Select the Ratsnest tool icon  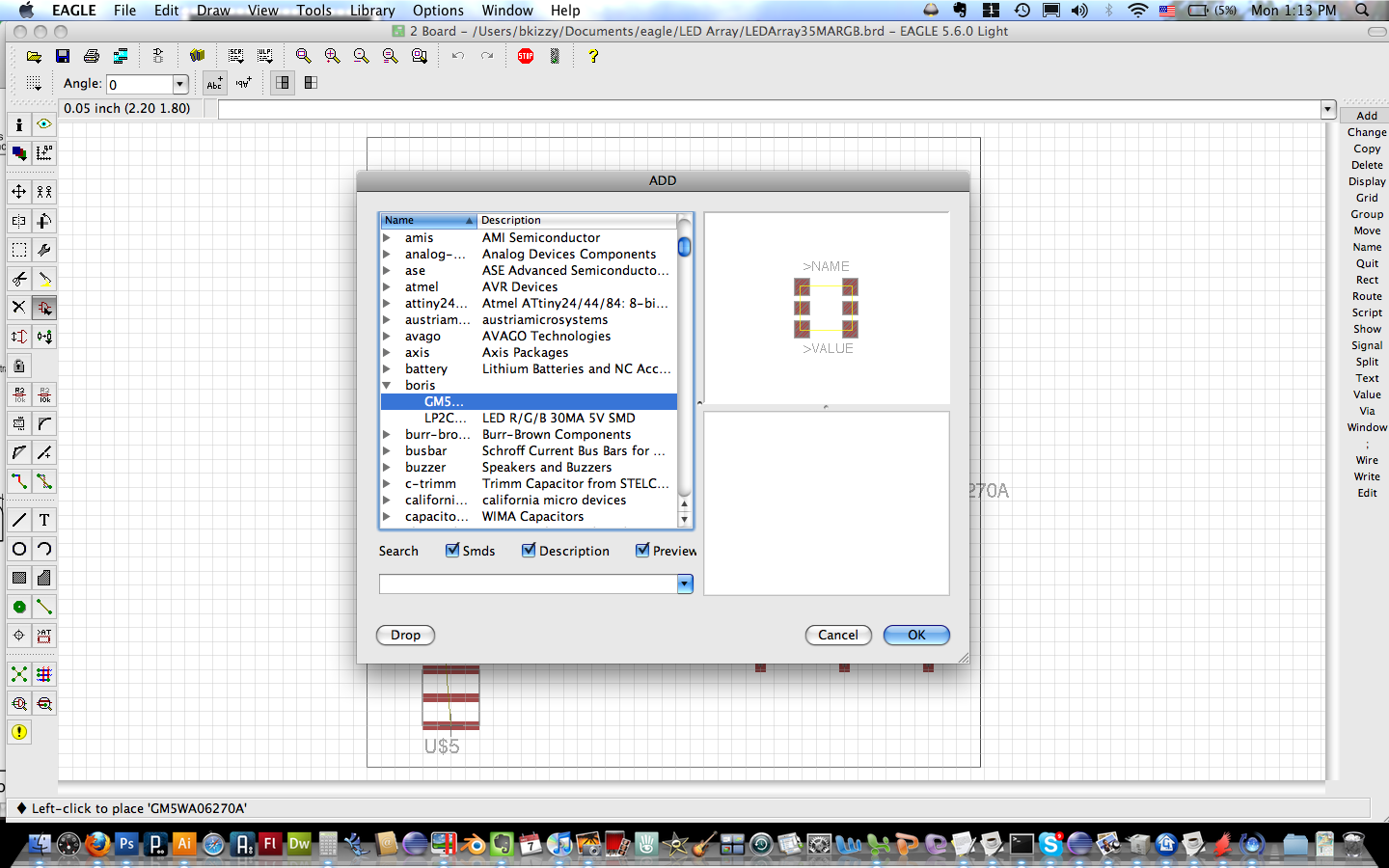pos(19,674)
